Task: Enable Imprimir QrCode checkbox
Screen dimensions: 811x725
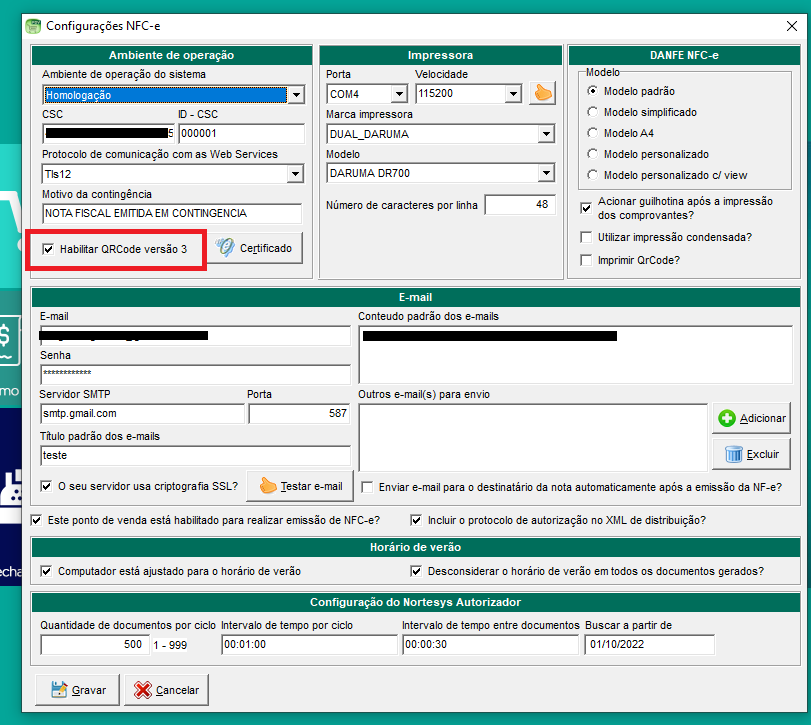Action: (586, 260)
